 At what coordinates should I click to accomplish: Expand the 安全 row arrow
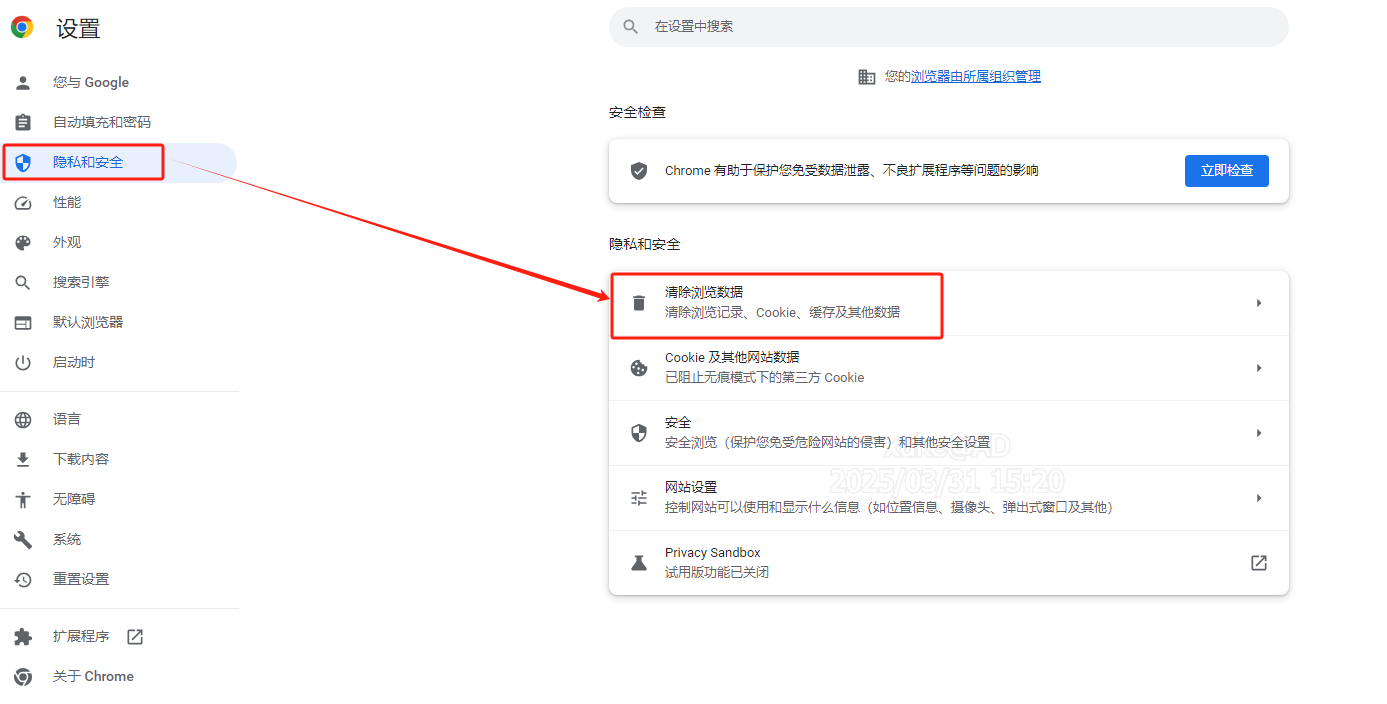tap(1259, 433)
